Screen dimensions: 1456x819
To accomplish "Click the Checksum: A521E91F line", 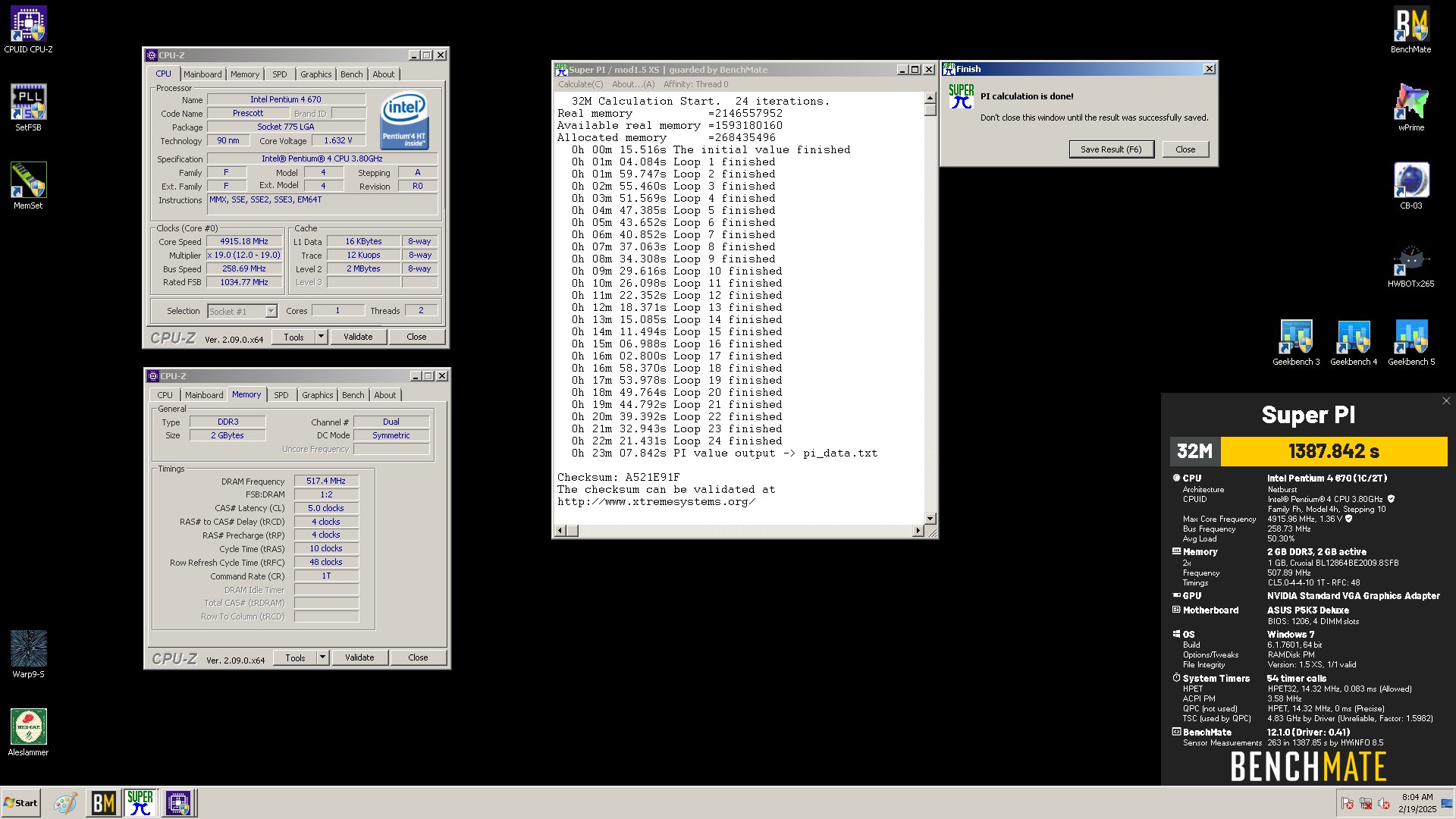I will [619, 478].
